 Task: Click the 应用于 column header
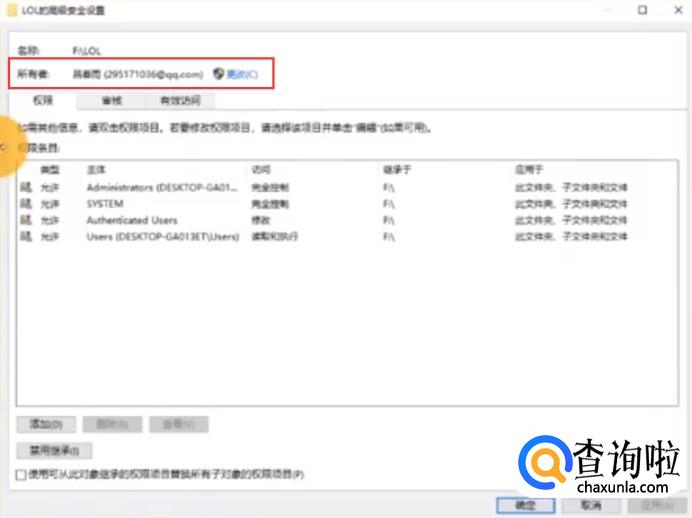tap(529, 170)
